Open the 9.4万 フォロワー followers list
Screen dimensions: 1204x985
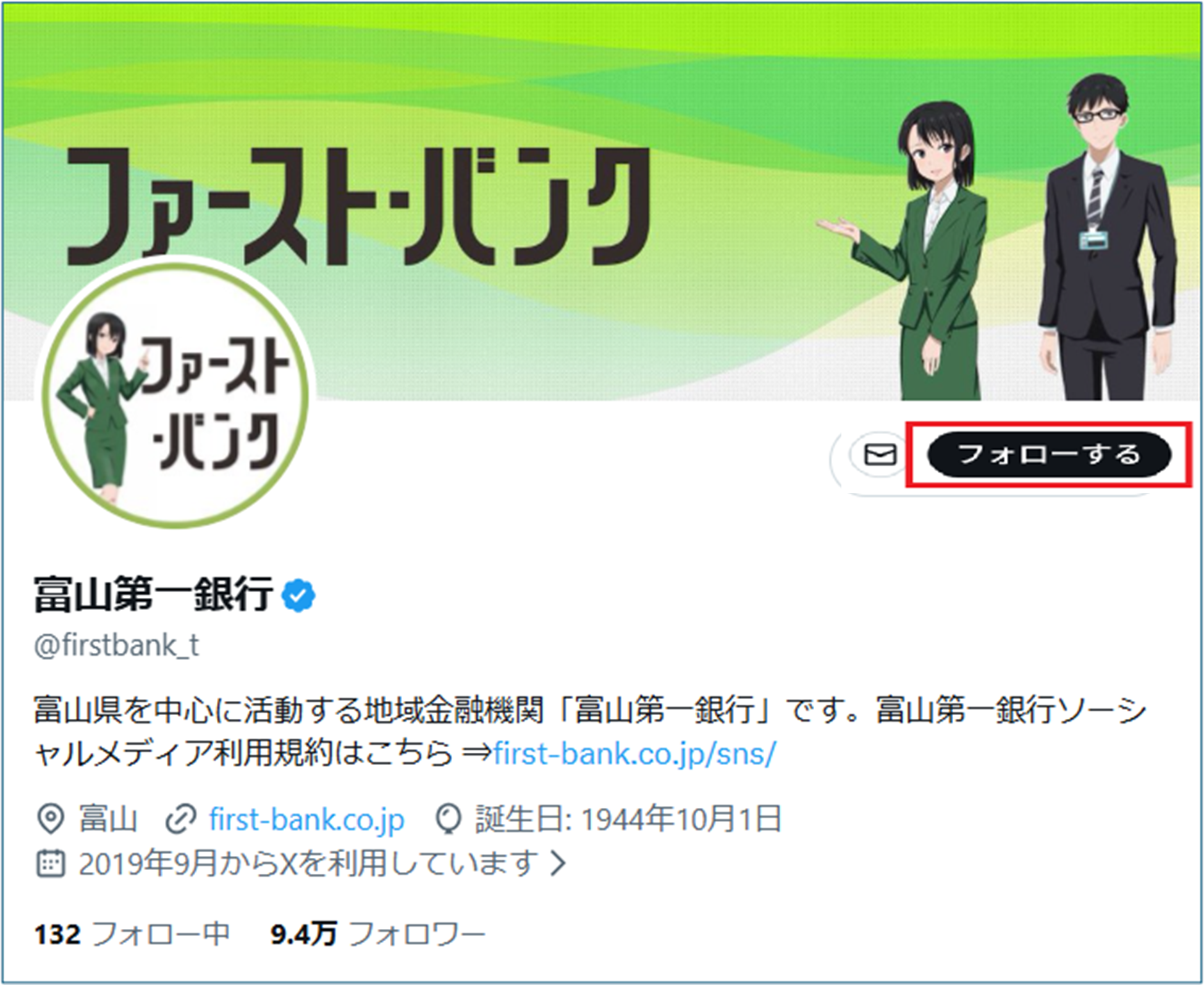(x=377, y=934)
